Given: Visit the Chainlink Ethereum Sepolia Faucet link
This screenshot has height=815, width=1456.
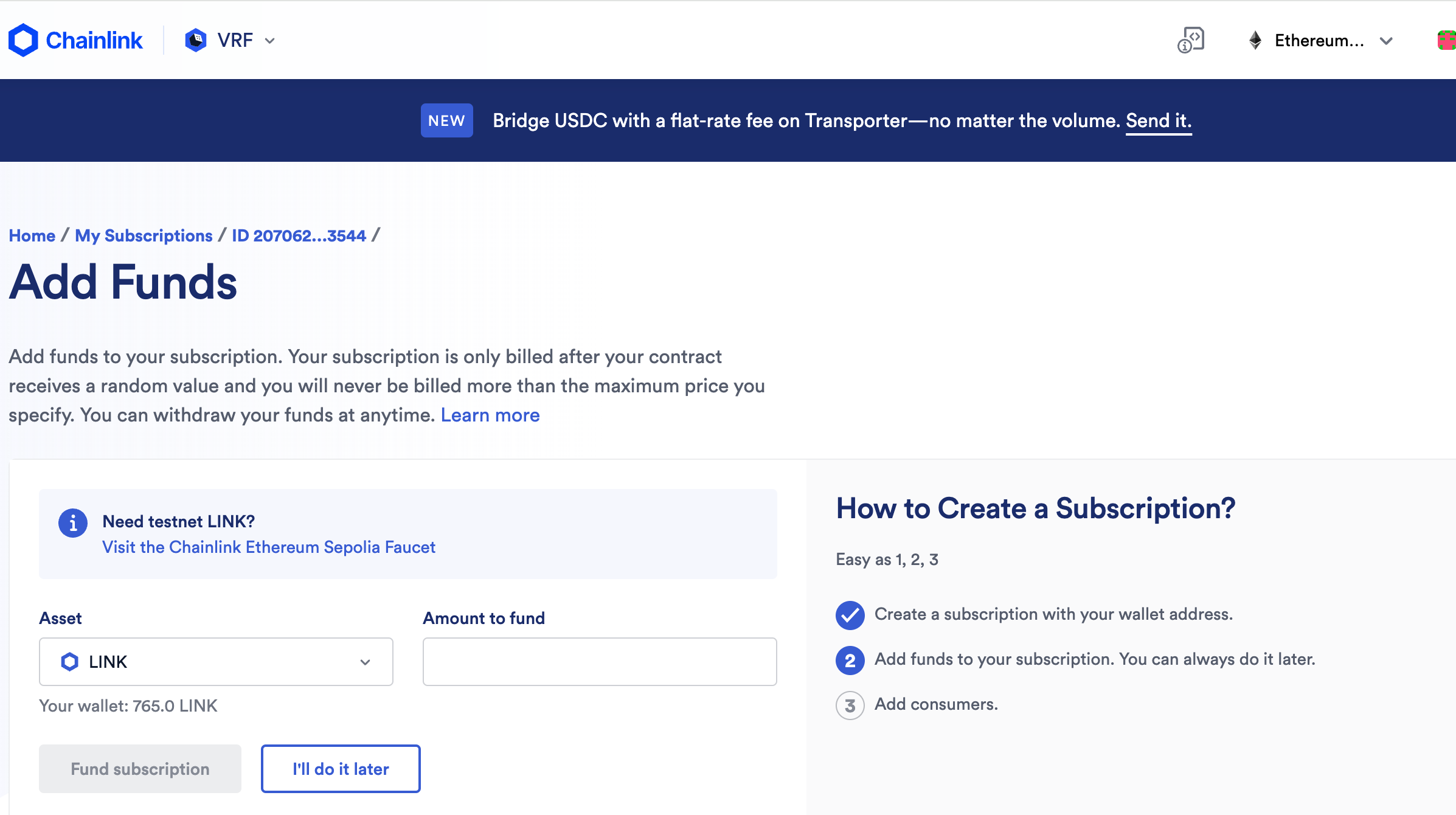Looking at the screenshot, I should point(269,547).
